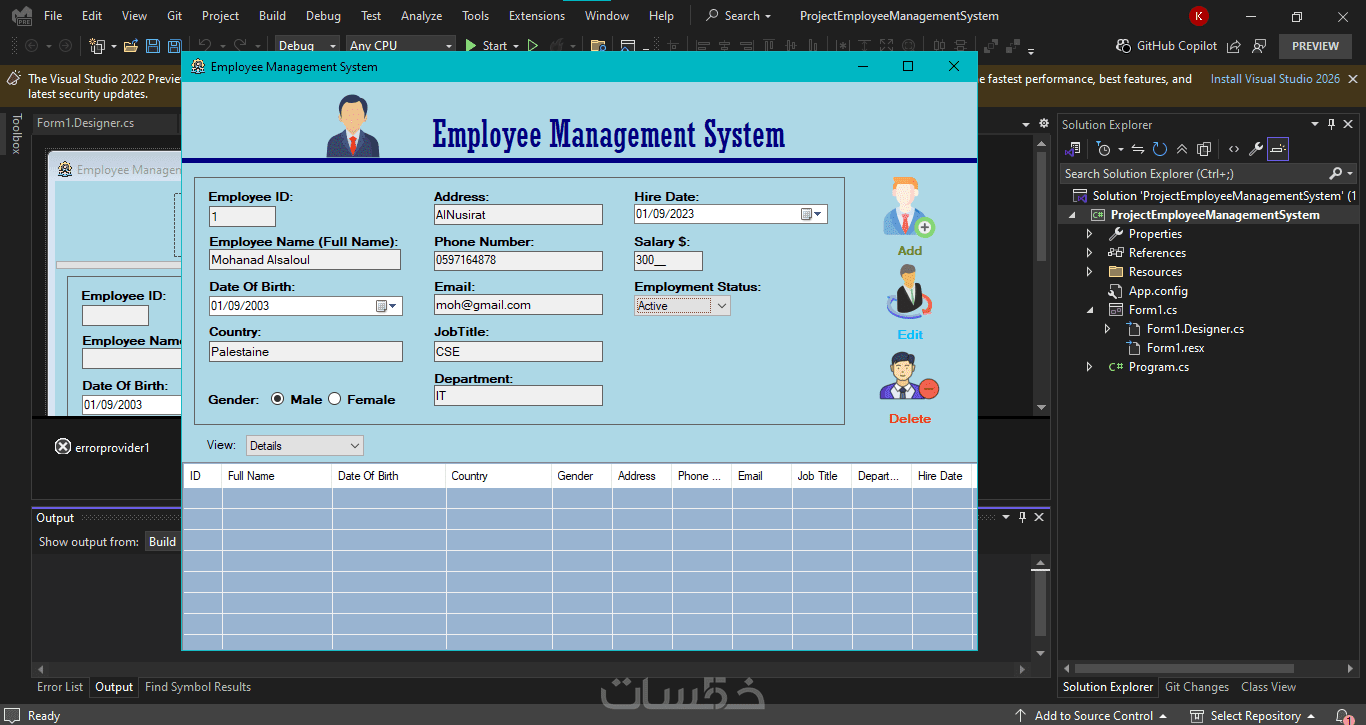This screenshot has width=1366, height=725.
Task: Select the Male gender radio button
Action: coord(278,399)
